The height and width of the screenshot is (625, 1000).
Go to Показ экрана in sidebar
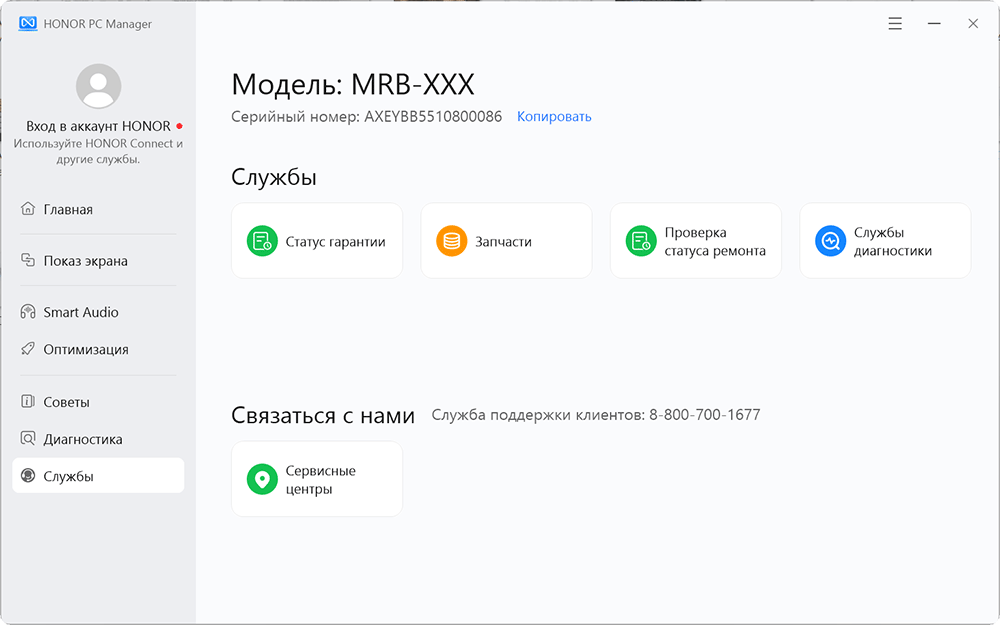point(98,261)
